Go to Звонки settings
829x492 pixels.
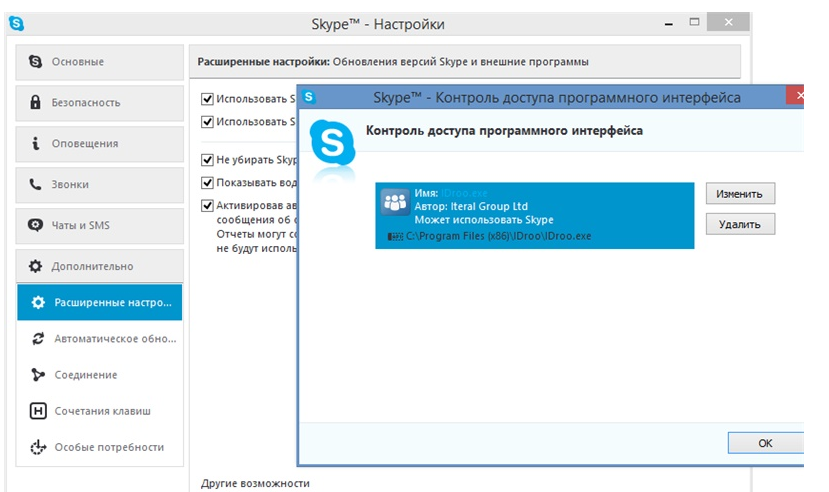point(99,184)
